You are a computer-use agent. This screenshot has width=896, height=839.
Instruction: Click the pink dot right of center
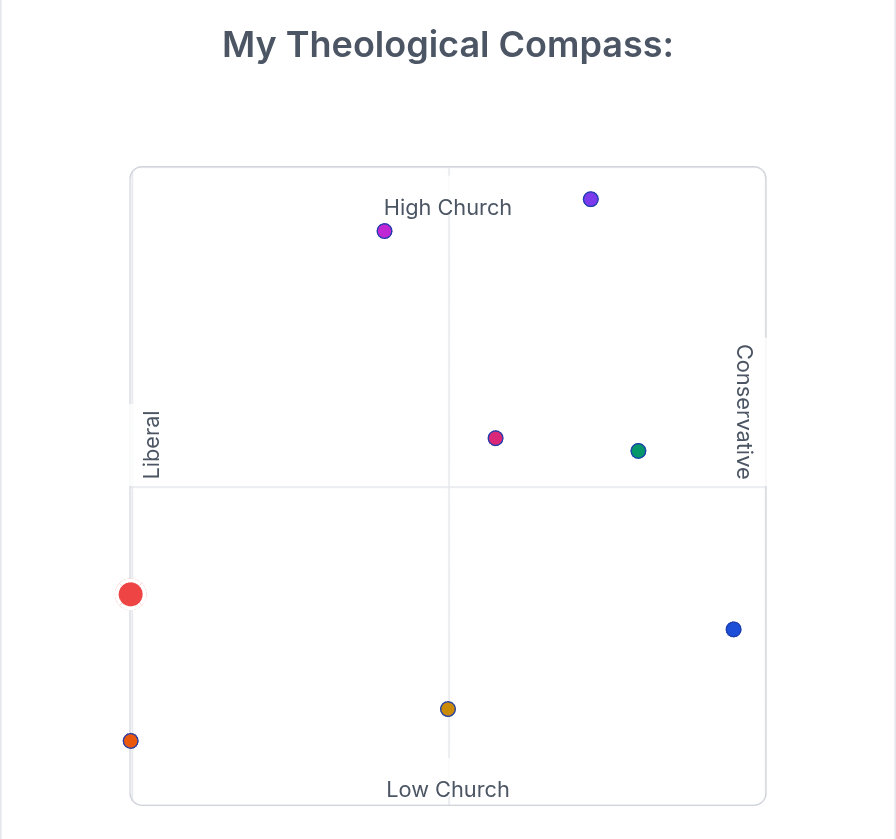(495, 438)
